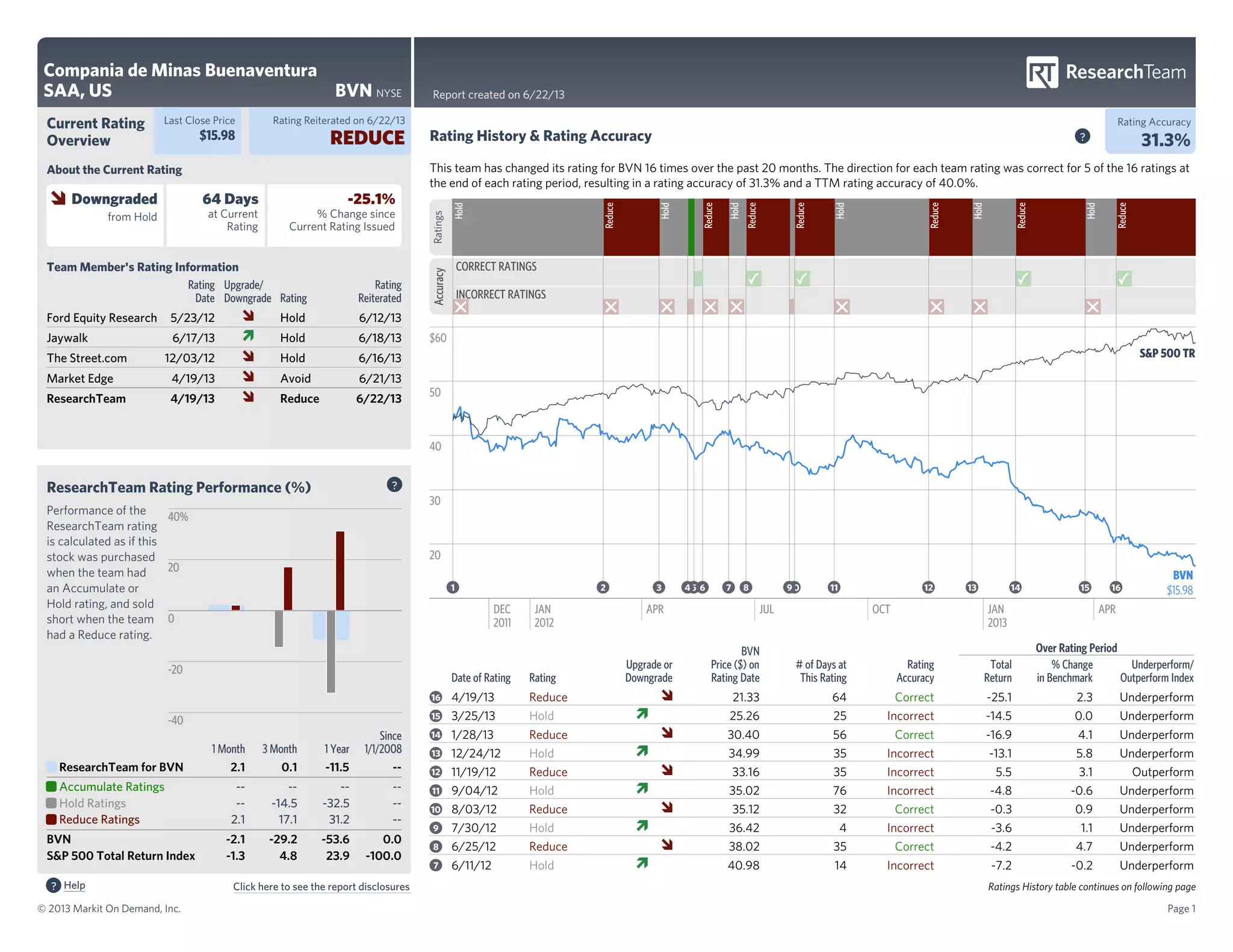
Task: Open the Rating Performance help question-mark icon
Action: click(x=394, y=484)
